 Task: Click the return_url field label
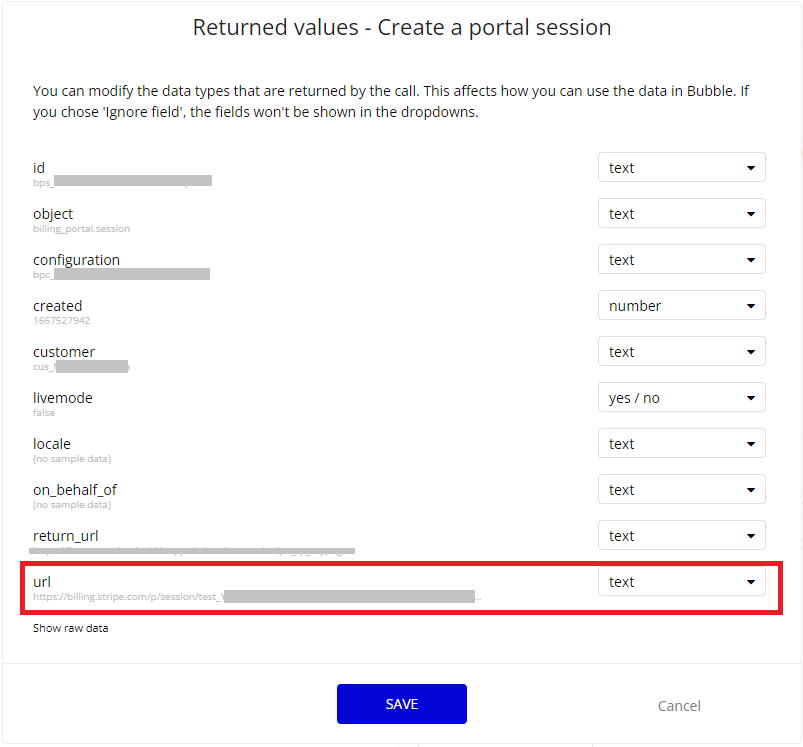(x=65, y=535)
